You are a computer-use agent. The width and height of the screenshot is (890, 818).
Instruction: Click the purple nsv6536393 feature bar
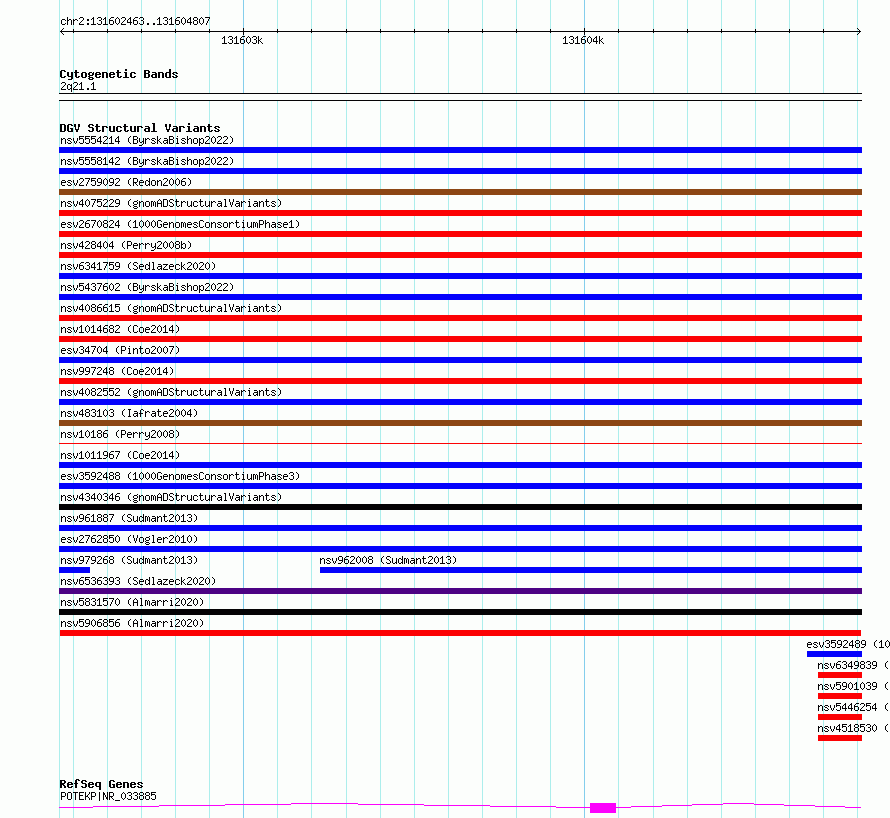(460, 591)
